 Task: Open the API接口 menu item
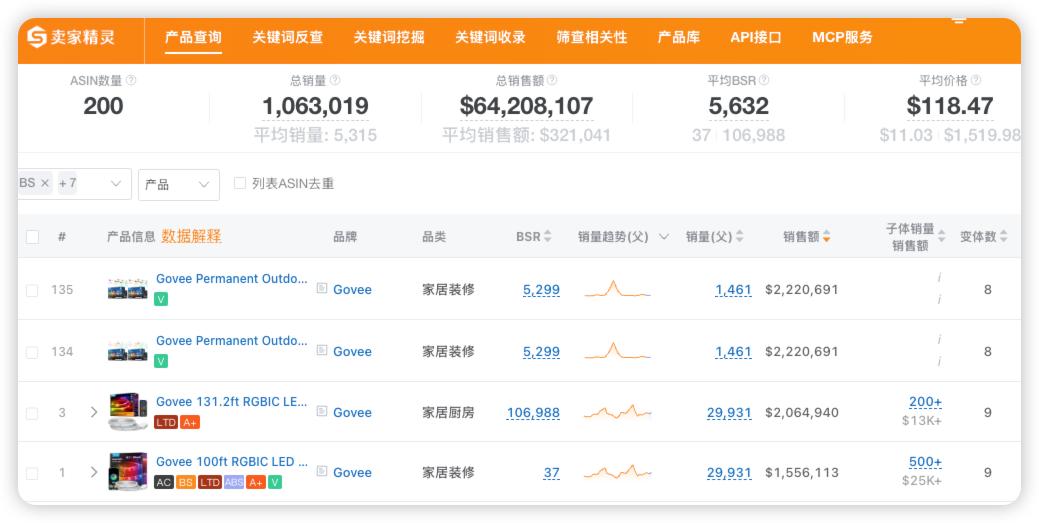(756, 38)
